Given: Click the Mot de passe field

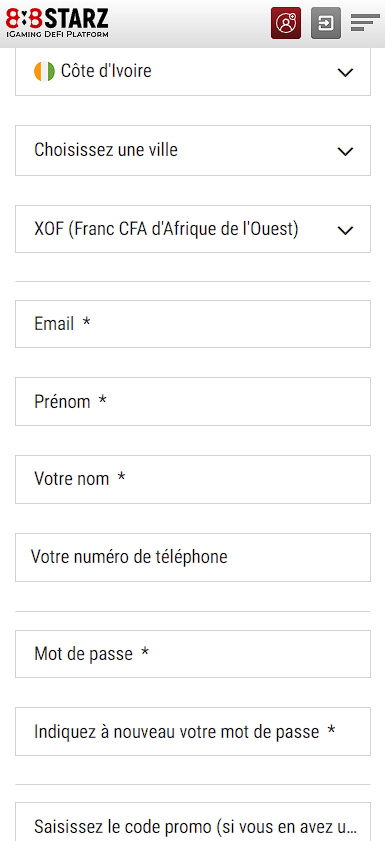Looking at the screenshot, I should (x=192, y=654).
